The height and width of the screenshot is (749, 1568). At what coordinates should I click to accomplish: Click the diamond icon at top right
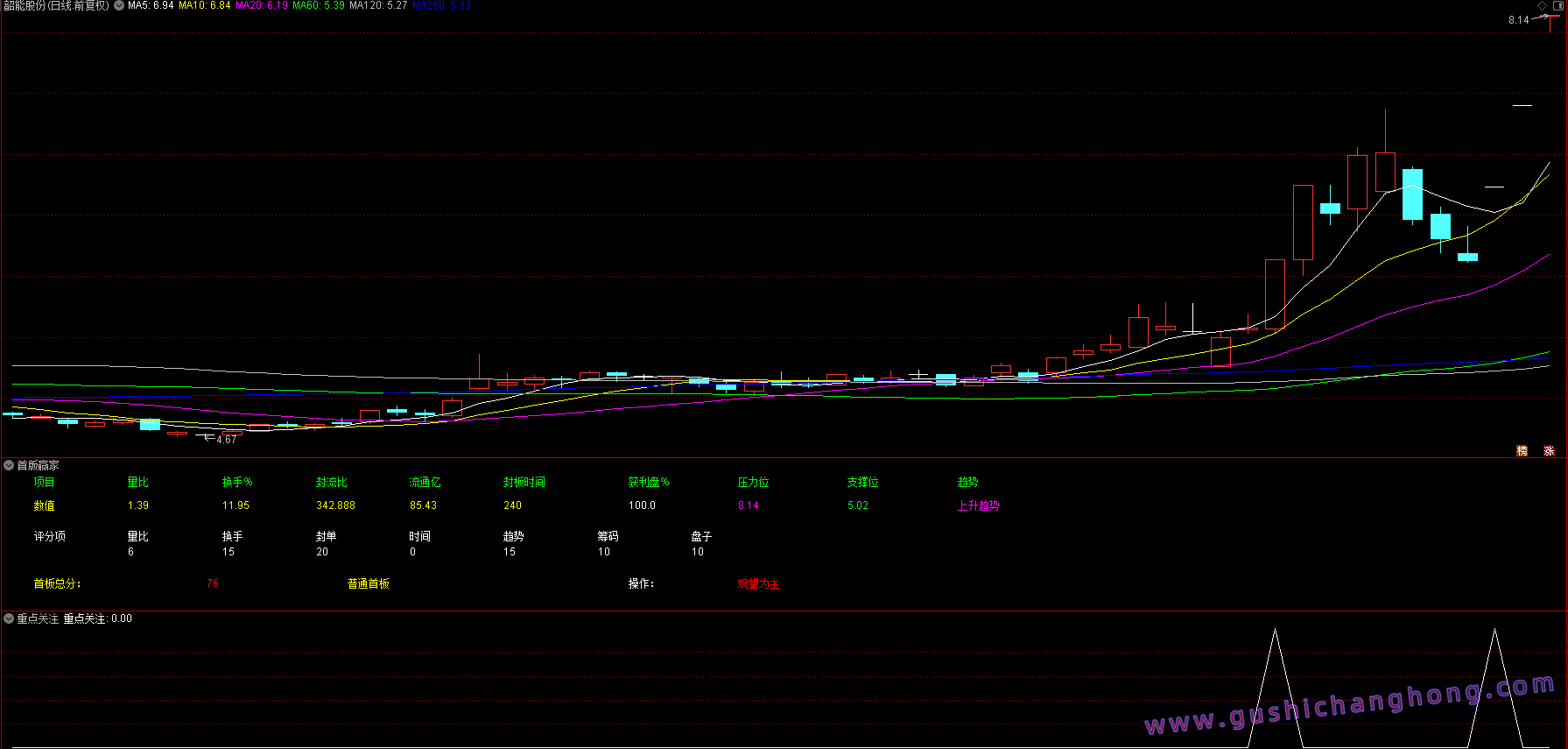[1542, 5]
